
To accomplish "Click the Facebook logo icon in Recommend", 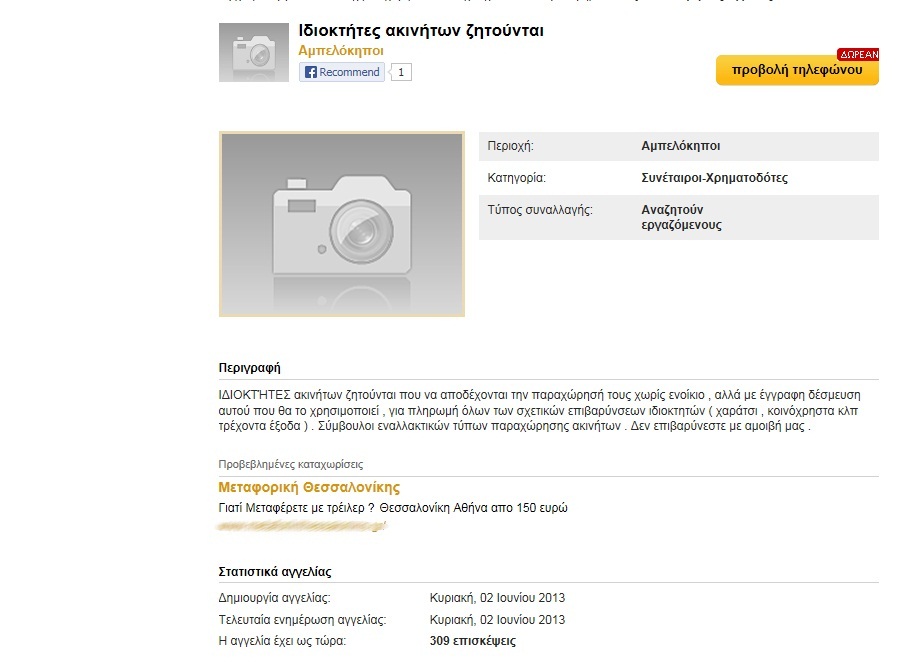I will pos(310,72).
